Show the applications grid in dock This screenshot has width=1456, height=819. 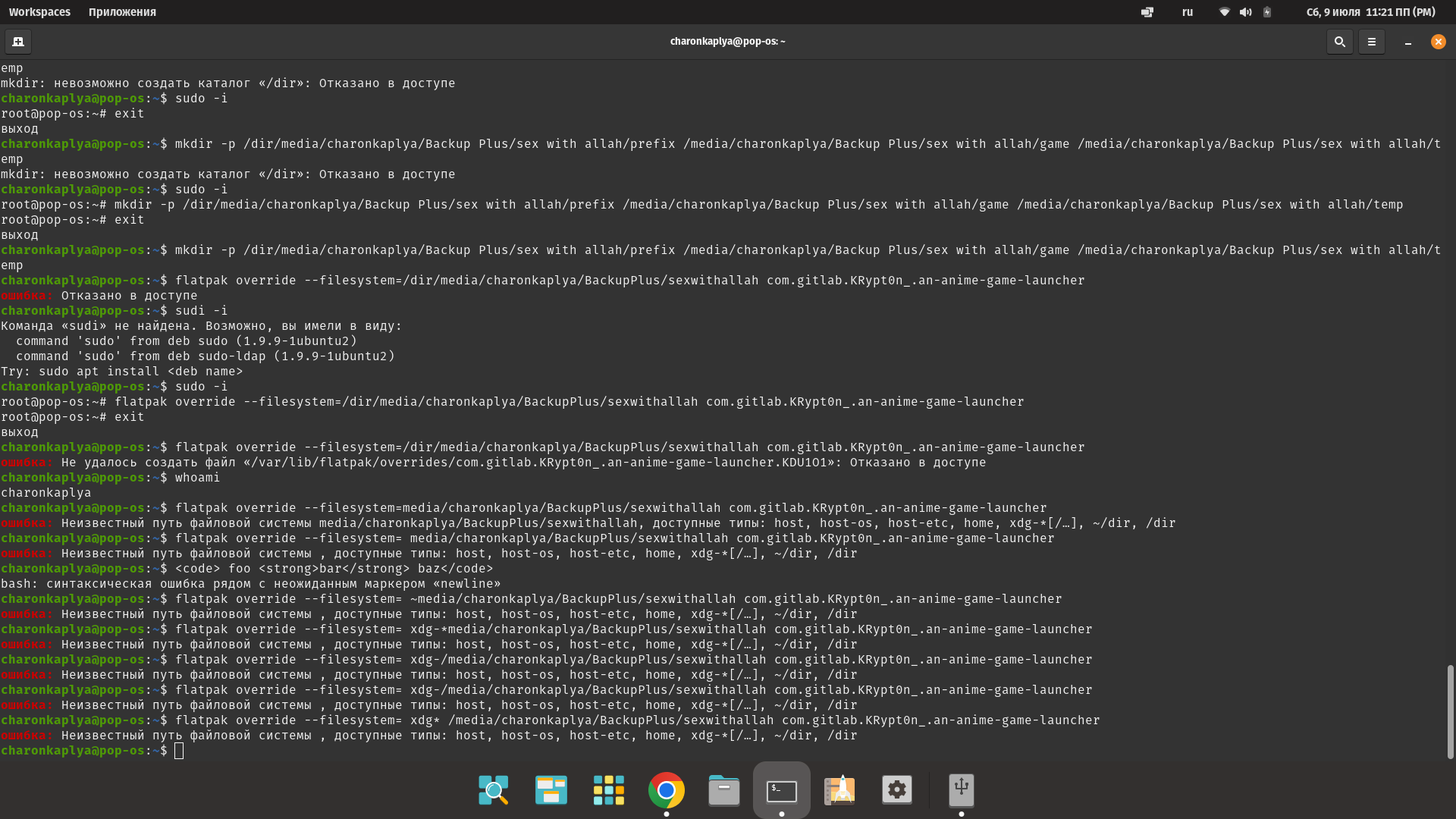pos(609,790)
